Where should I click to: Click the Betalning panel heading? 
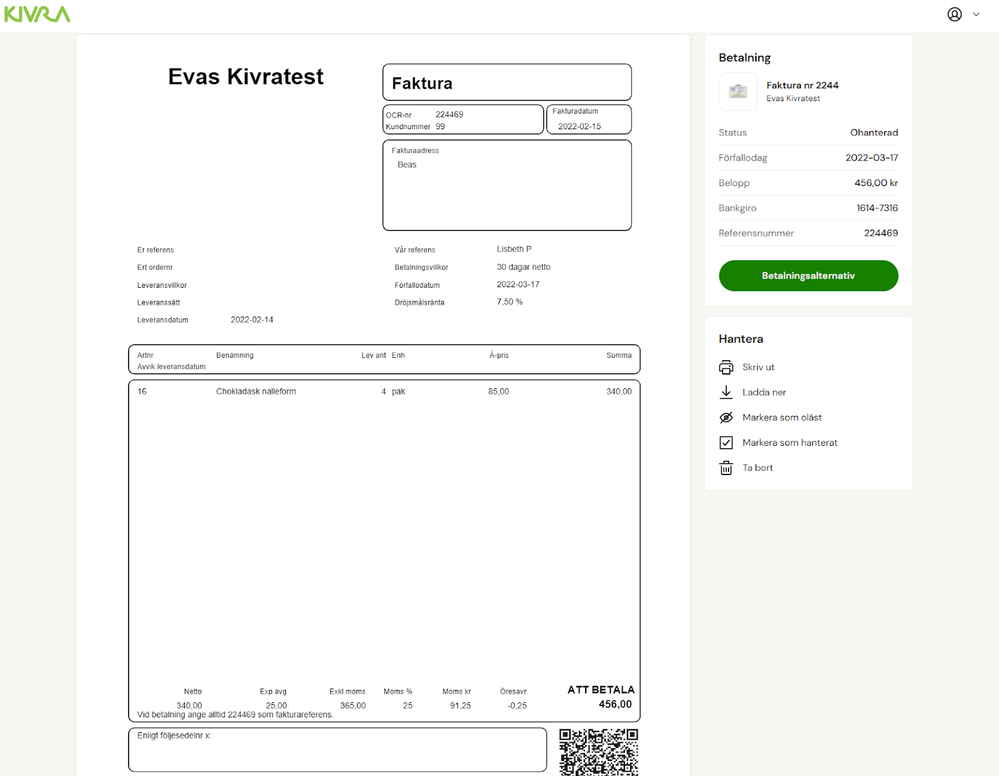(745, 57)
